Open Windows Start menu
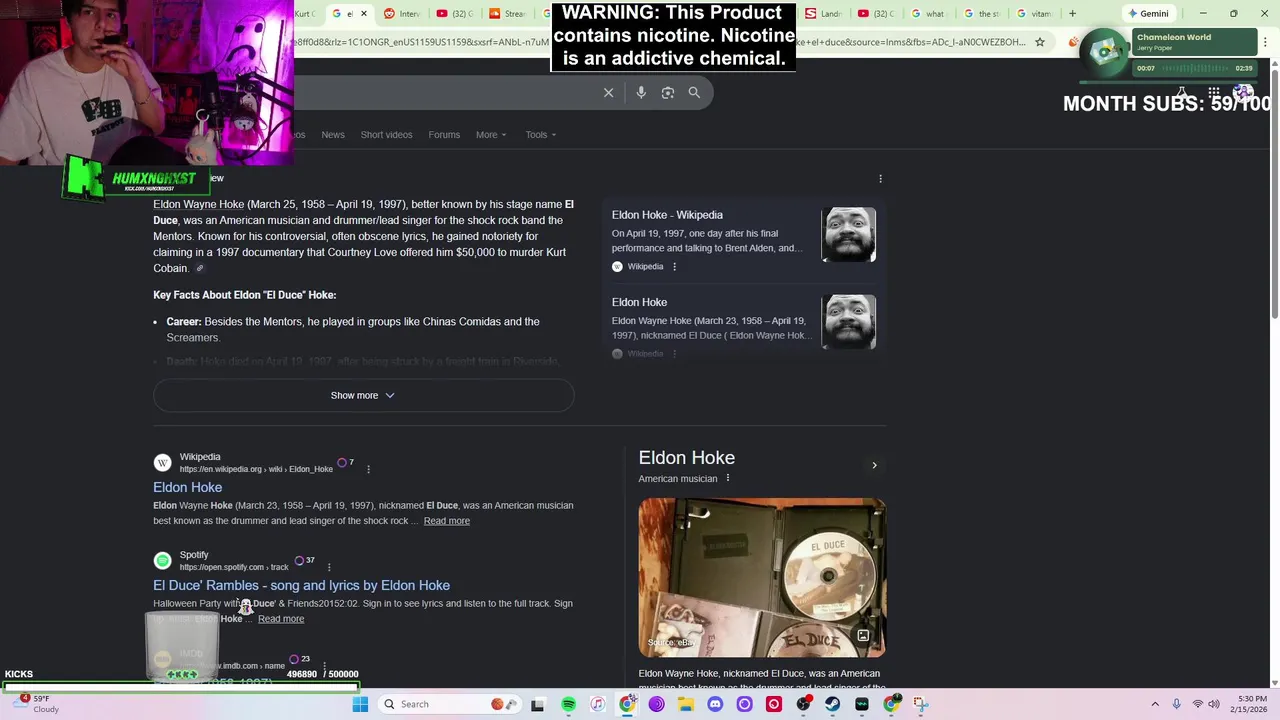The image size is (1280, 720). (360, 704)
